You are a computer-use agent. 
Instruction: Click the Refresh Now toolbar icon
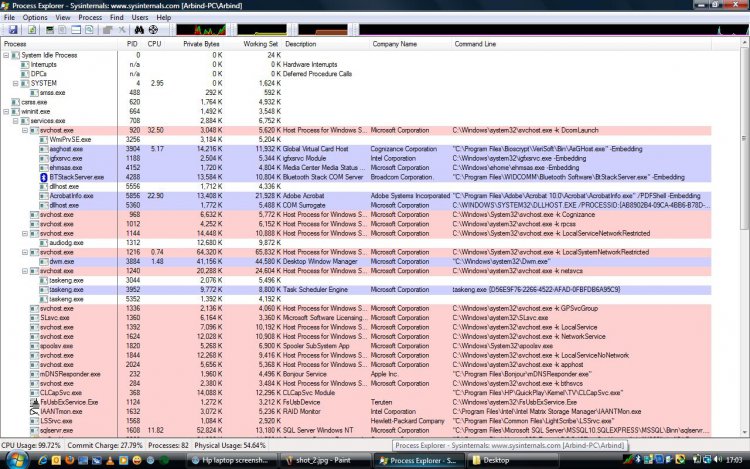(32, 30)
